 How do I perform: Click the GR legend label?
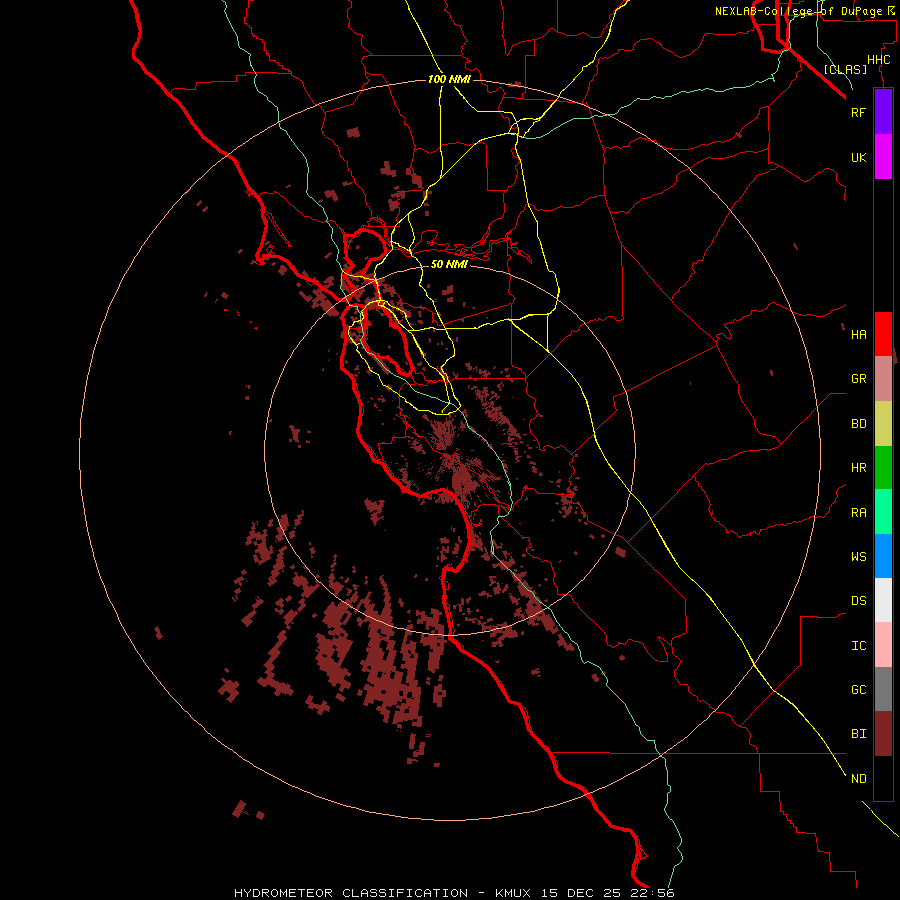[x=858, y=379]
